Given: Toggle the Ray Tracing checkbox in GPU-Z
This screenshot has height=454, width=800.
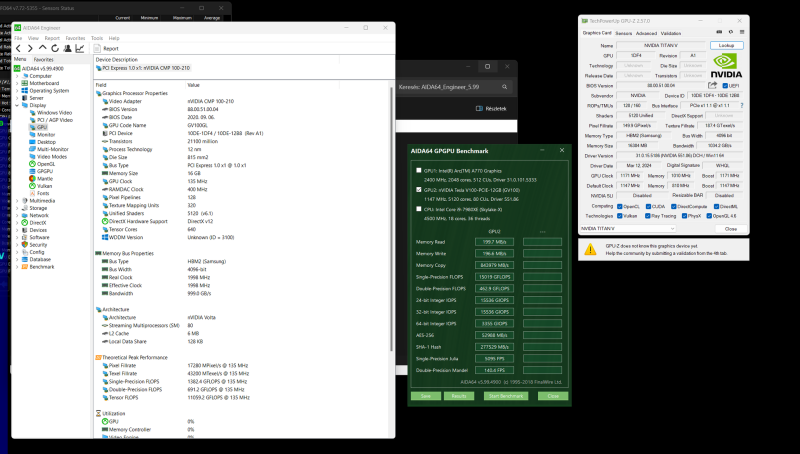Looking at the screenshot, I should pos(648,216).
